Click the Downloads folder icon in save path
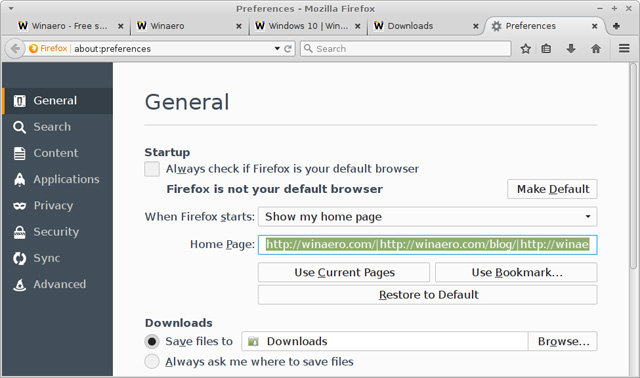Screen dimensions: 640x378 pyautogui.click(x=253, y=341)
